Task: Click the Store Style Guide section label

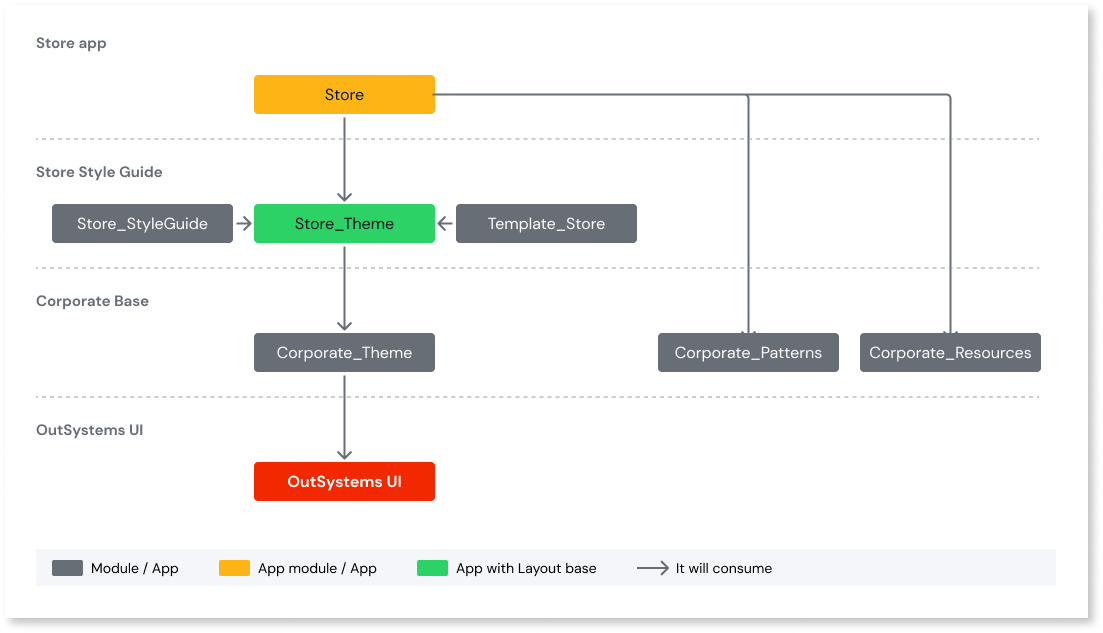Action: coord(99,172)
